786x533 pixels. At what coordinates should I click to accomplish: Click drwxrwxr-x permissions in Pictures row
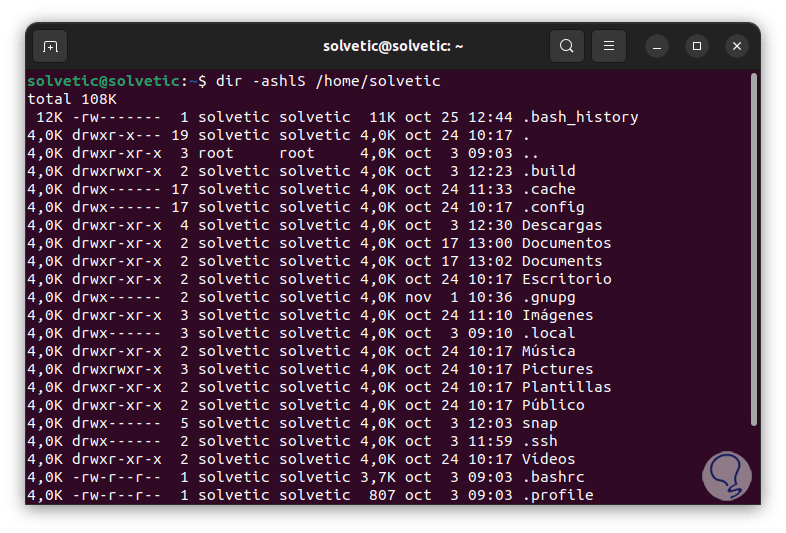point(117,369)
